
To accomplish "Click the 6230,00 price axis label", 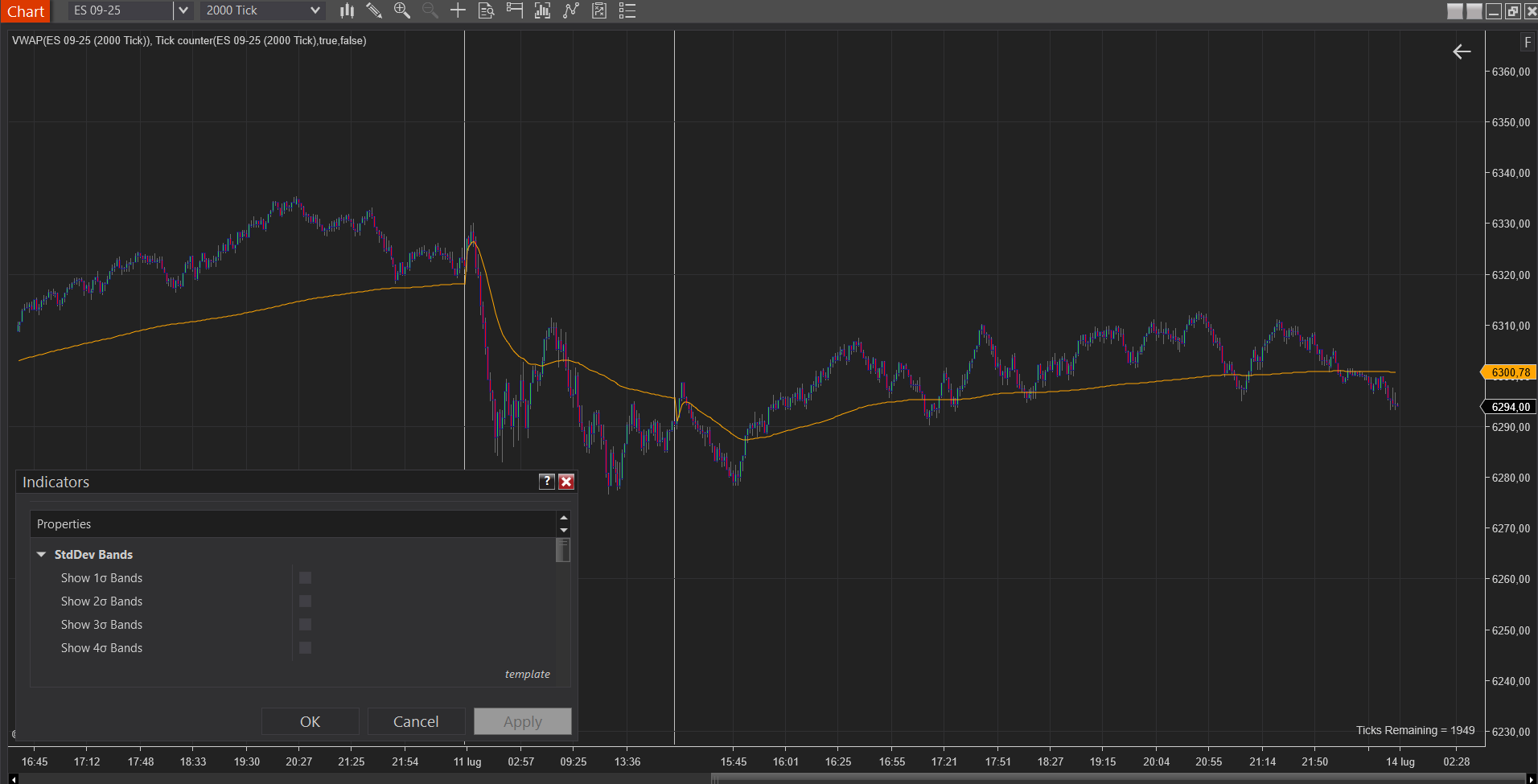I will click(1511, 732).
